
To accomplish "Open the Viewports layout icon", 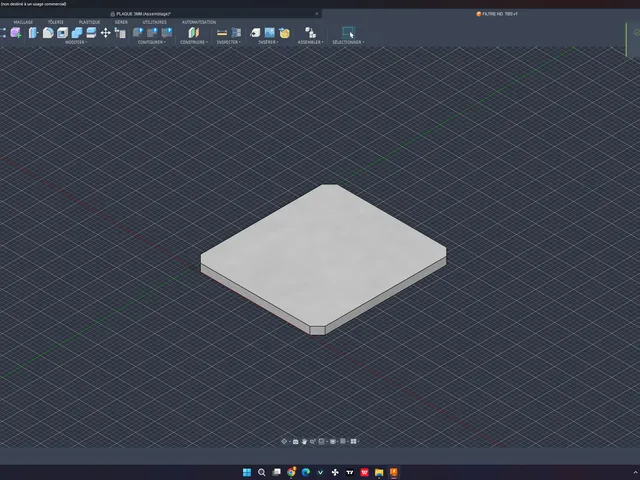I will tap(353, 441).
